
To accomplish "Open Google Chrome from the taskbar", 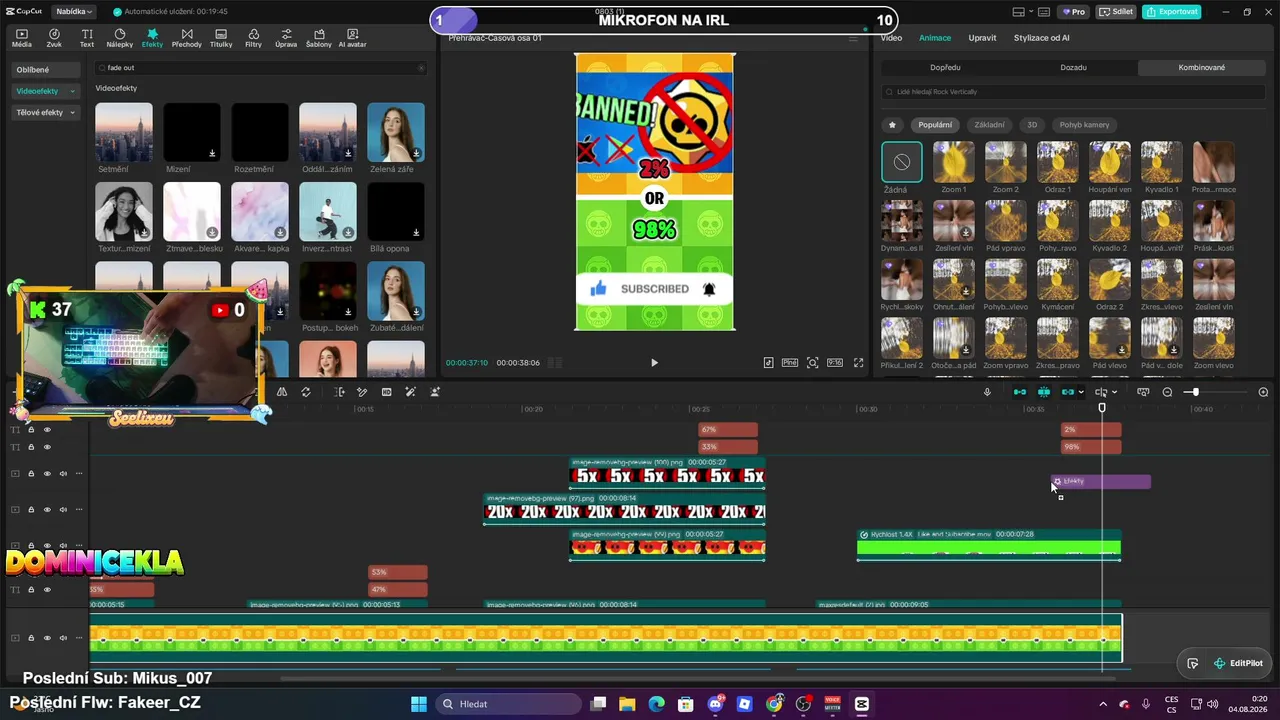I will (x=774, y=704).
